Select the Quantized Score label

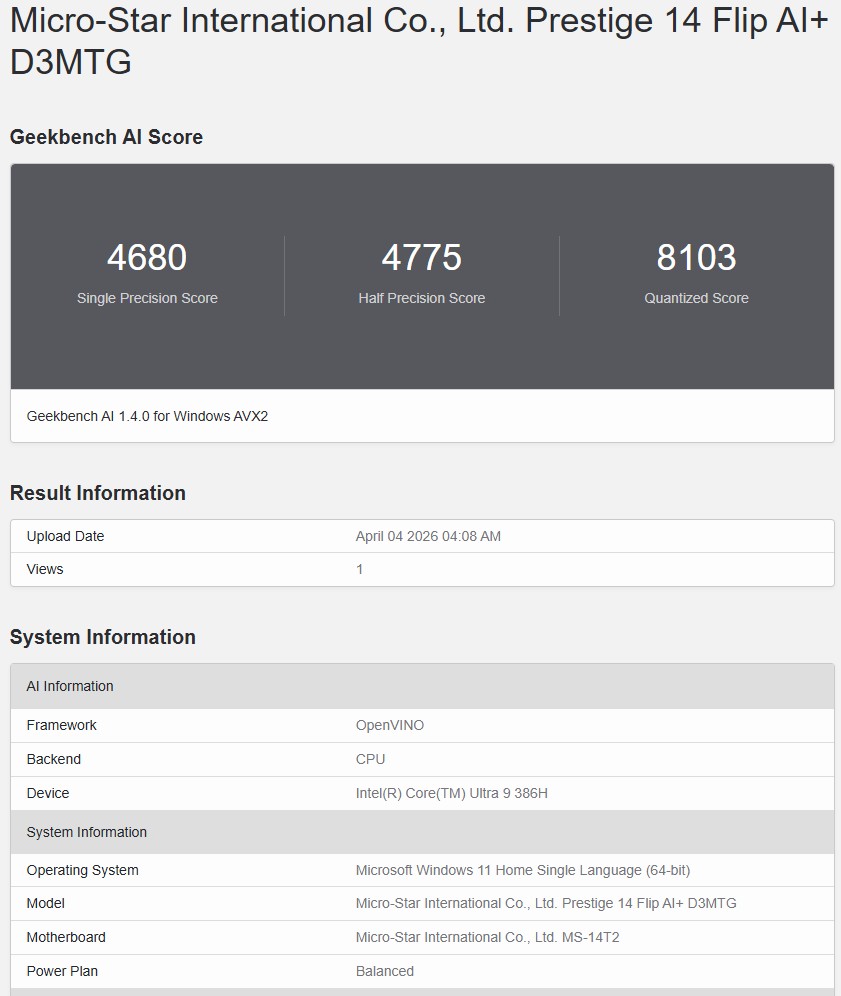coord(696,298)
